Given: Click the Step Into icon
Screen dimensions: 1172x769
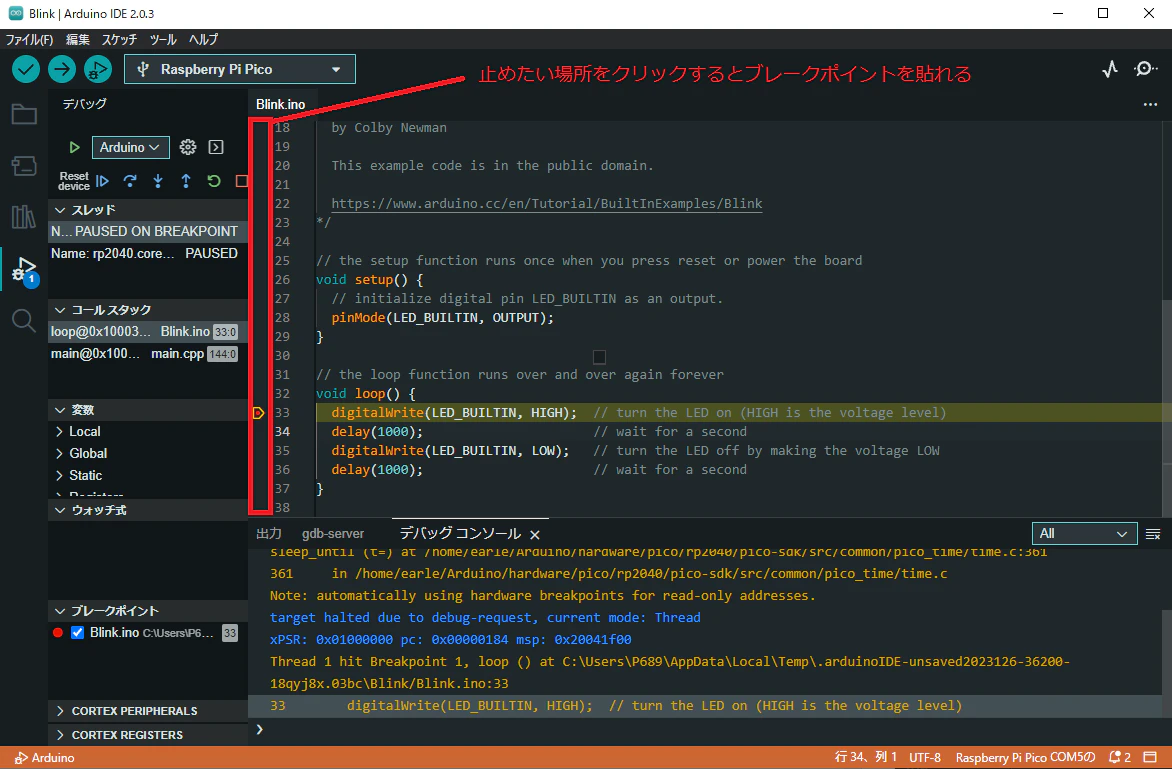Looking at the screenshot, I should pos(158,181).
